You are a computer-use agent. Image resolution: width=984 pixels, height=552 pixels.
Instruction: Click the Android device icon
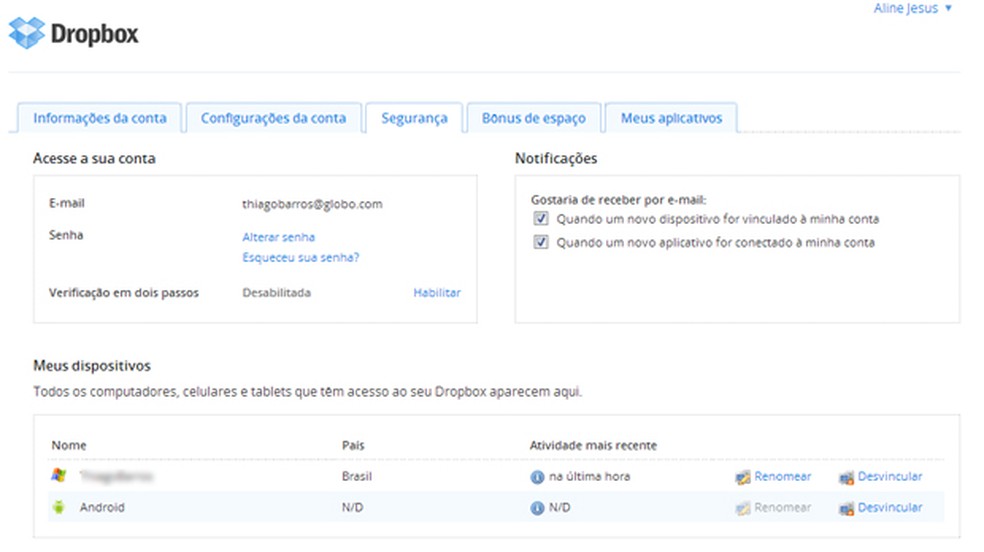tap(59, 507)
